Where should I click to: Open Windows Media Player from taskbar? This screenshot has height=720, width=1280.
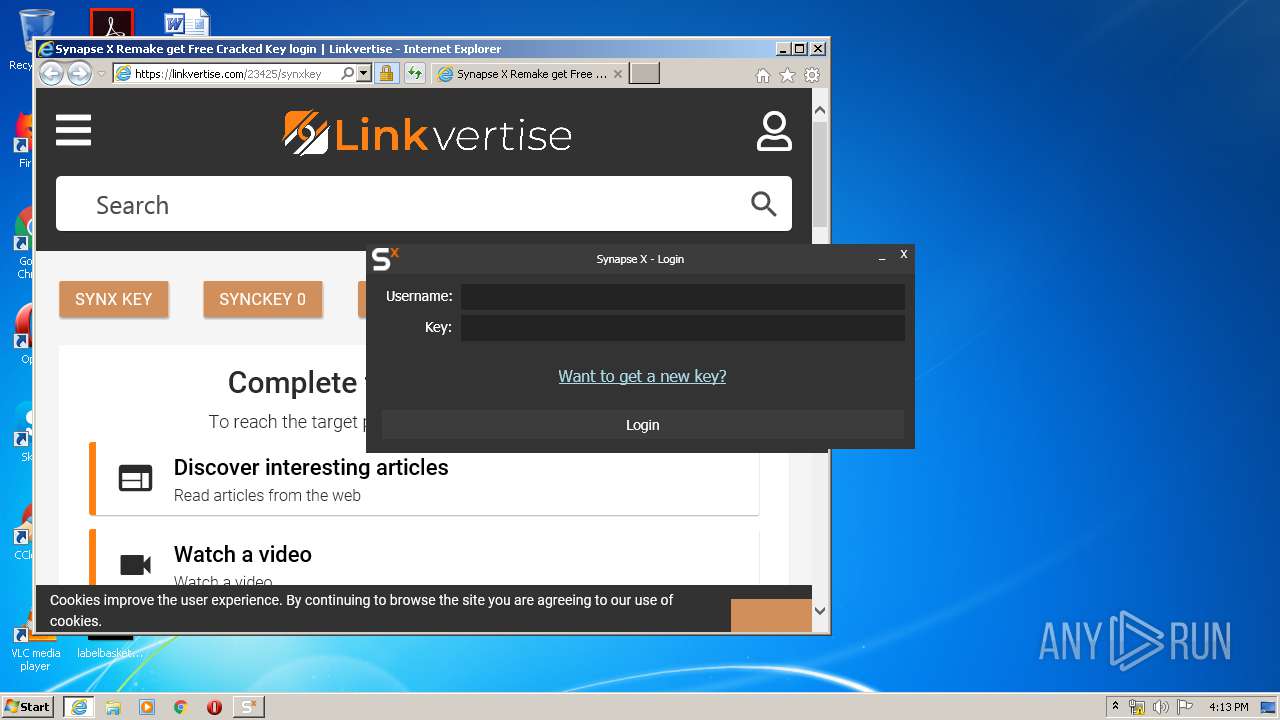[147, 707]
